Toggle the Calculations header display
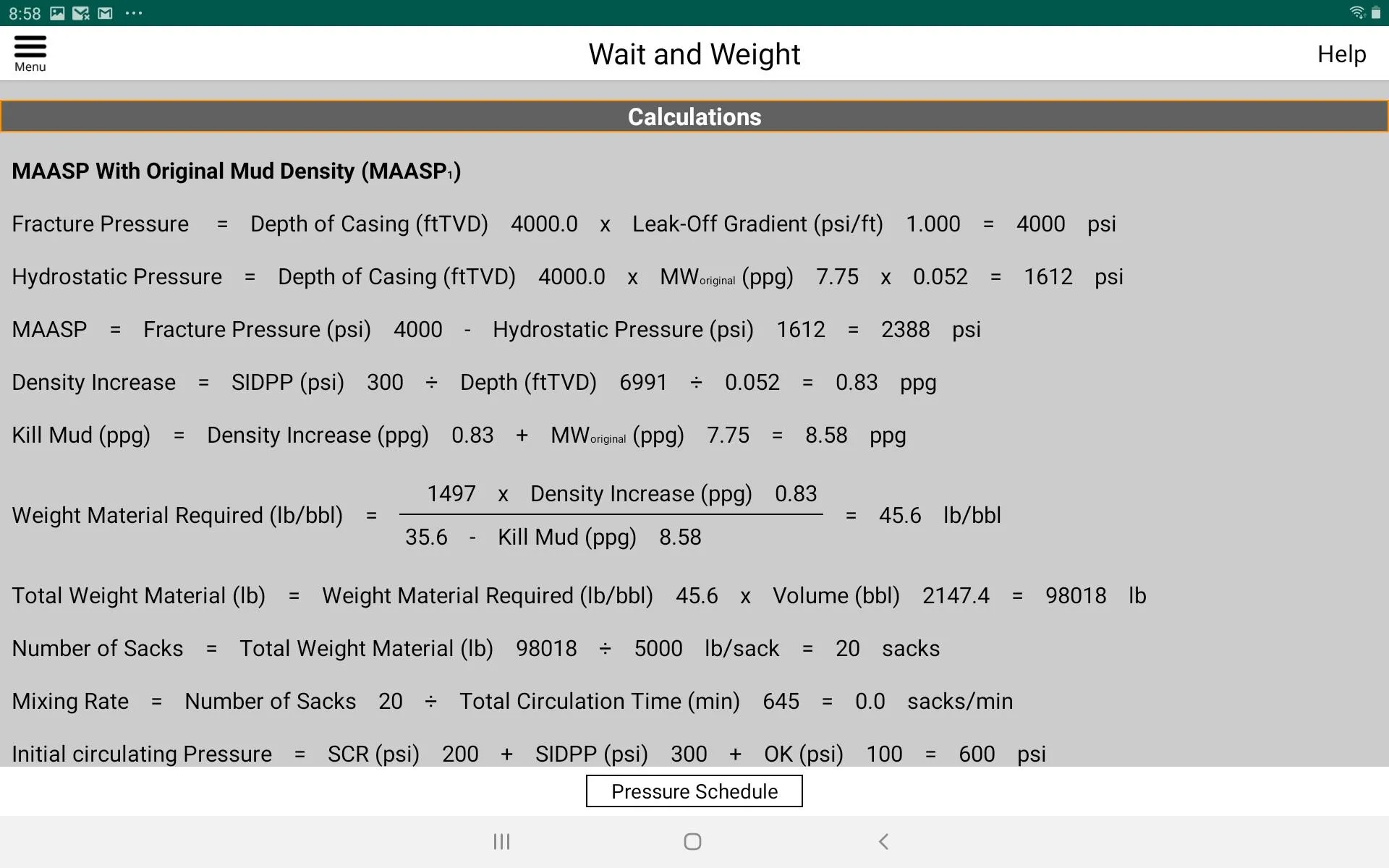 click(694, 117)
